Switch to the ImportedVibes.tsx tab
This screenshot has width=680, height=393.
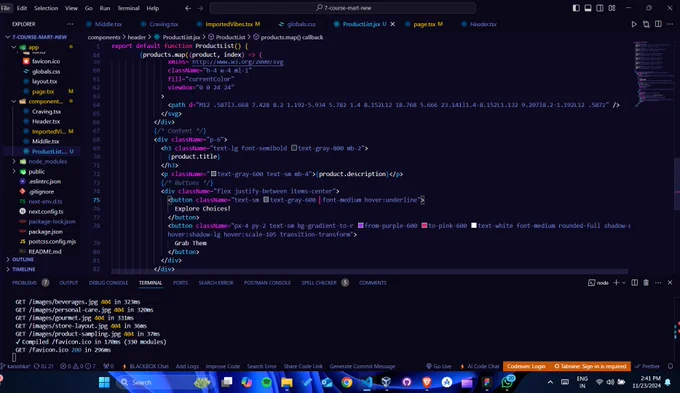click(x=229, y=24)
